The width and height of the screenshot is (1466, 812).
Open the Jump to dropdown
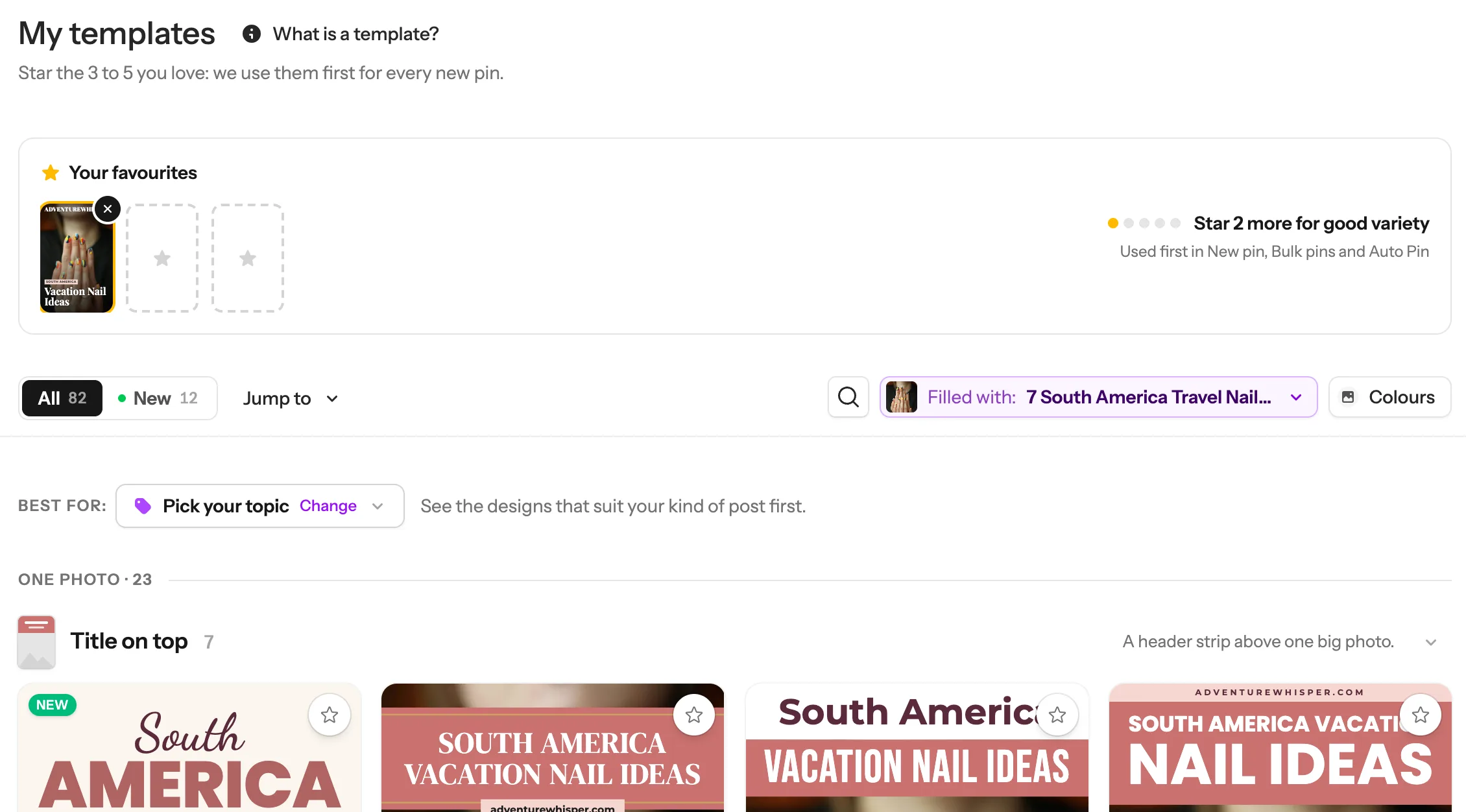(291, 398)
